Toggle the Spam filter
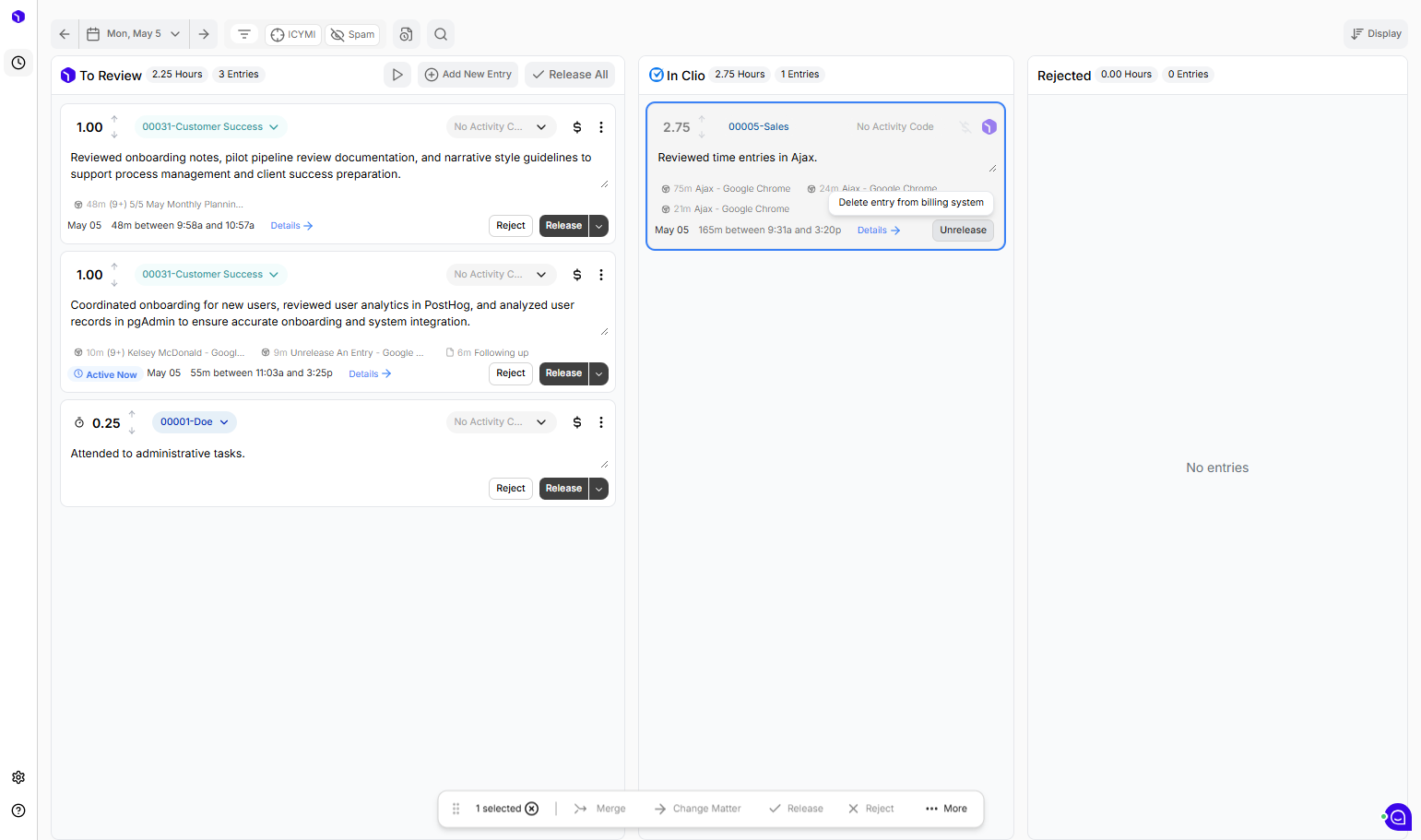The height and width of the screenshot is (840, 1421). [x=353, y=35]
